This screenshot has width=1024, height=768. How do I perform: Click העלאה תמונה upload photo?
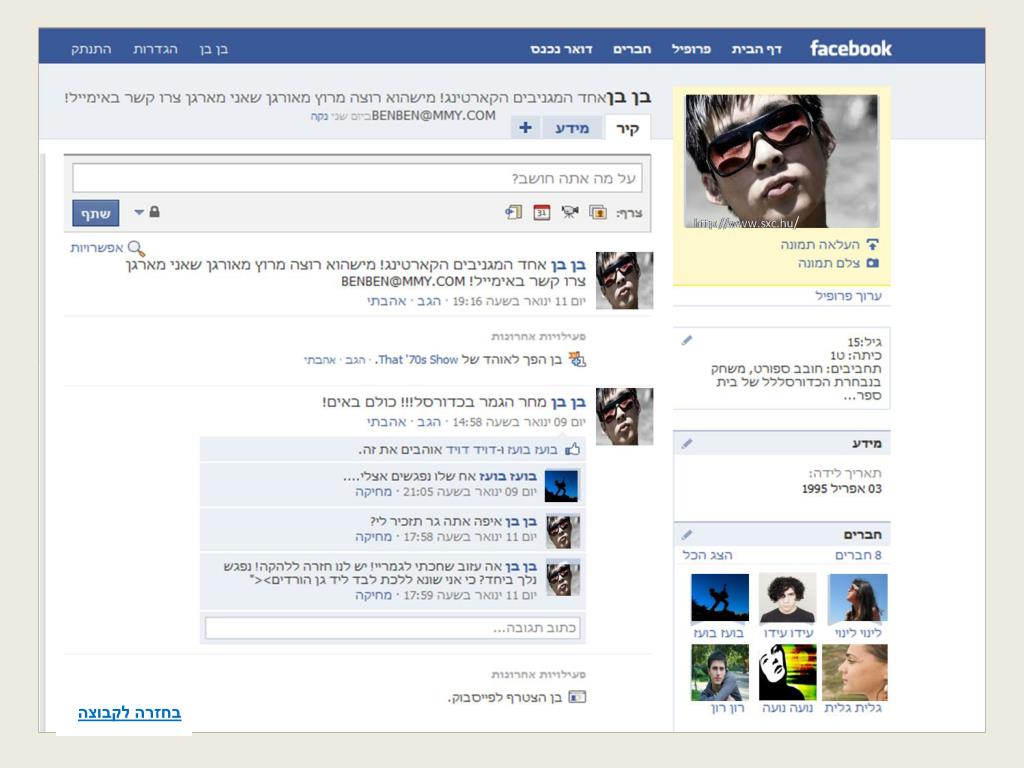pos(820,245)
